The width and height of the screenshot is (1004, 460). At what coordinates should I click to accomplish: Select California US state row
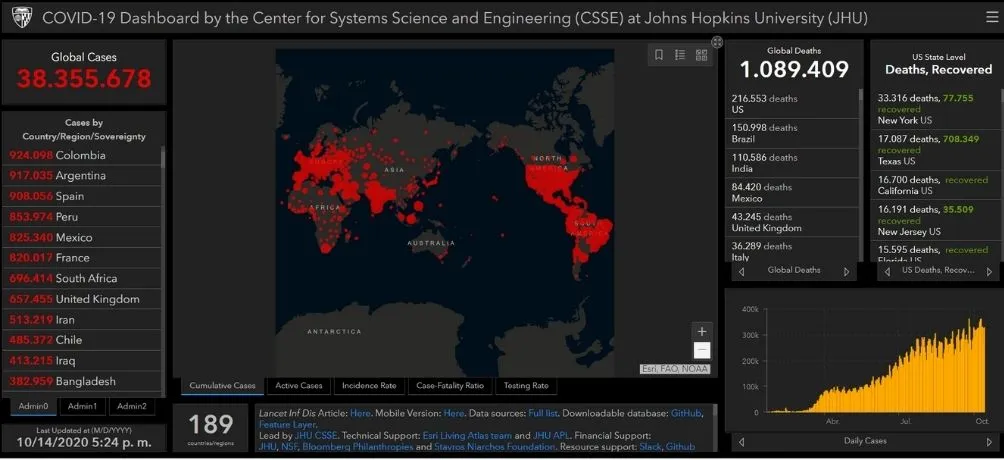935,185
